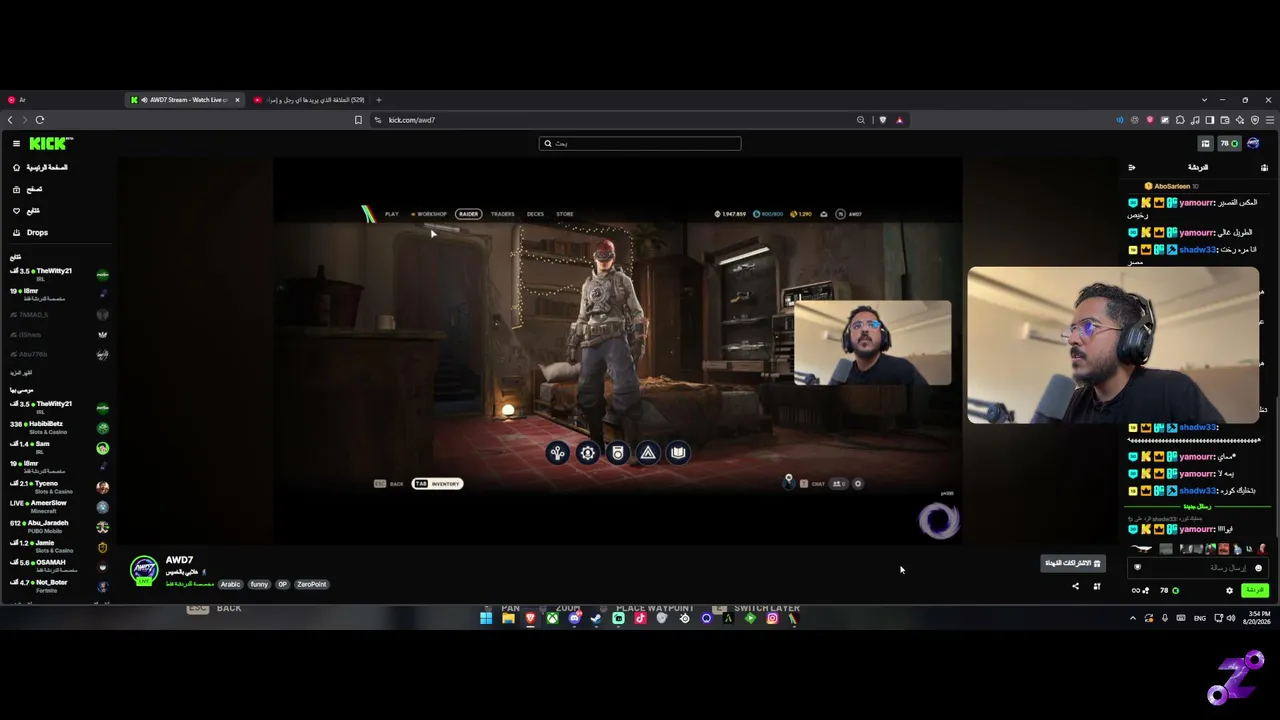This screenshot has height=720, width=1280.
Task: Open the Drops page in sidebar
Action: pyautogui.click(x=37, y=232)
